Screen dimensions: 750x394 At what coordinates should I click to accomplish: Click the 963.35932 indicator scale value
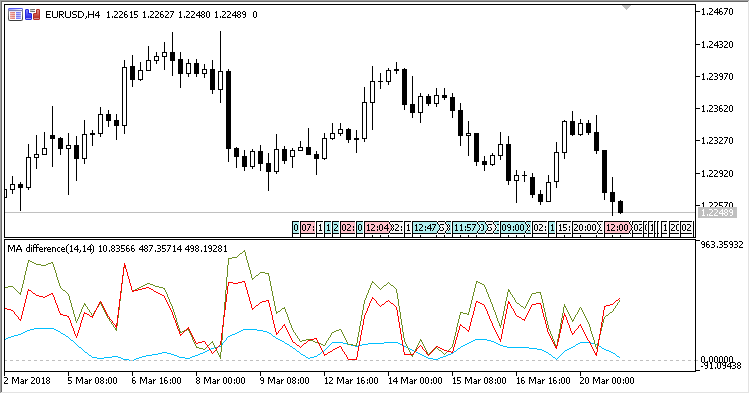[x=722, y=245]
